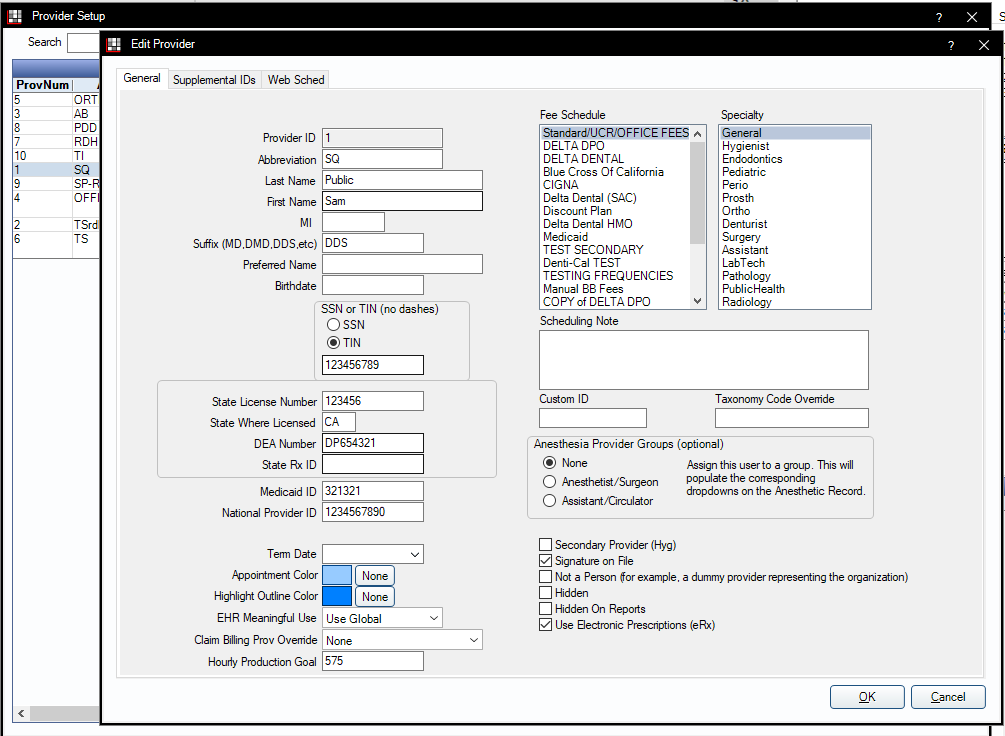1005x736 pixels.
Task: Pick the Highlight Outline Color swatch
Action: click(337, 596)
